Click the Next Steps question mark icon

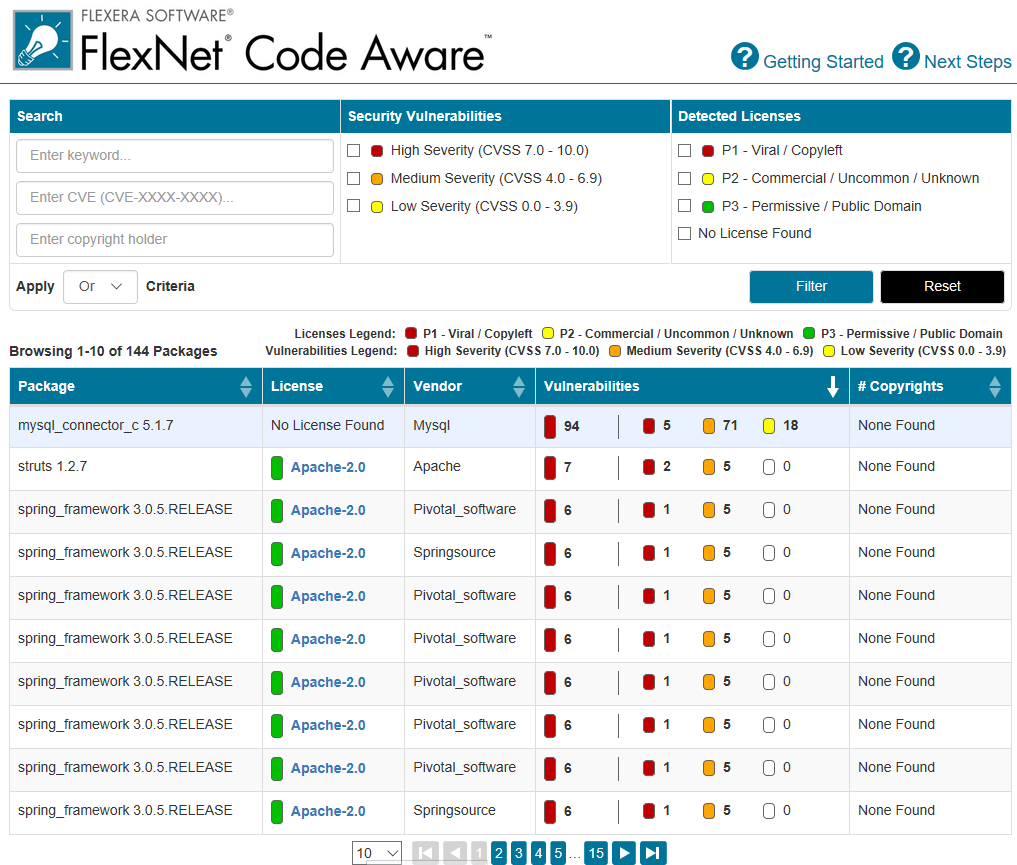905,57
